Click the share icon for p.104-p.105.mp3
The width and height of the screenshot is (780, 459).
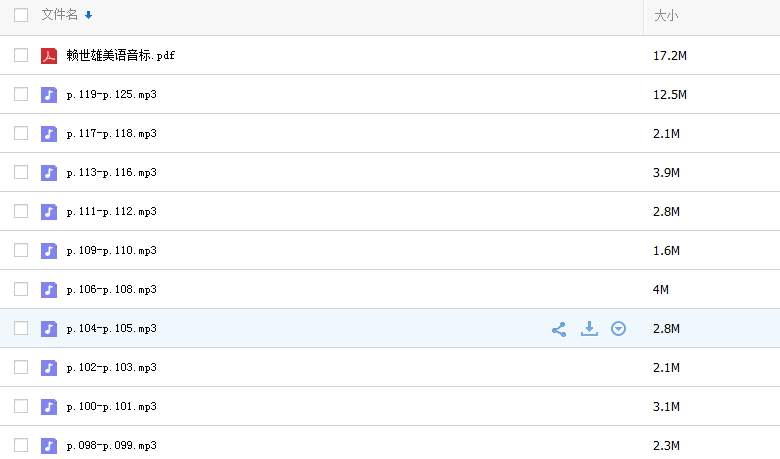tap(559, 328)
